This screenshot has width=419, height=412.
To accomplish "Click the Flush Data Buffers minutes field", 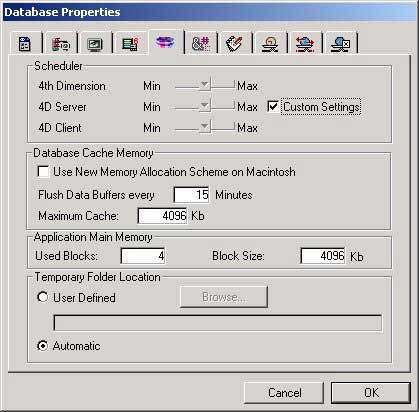I will [191, 195].
